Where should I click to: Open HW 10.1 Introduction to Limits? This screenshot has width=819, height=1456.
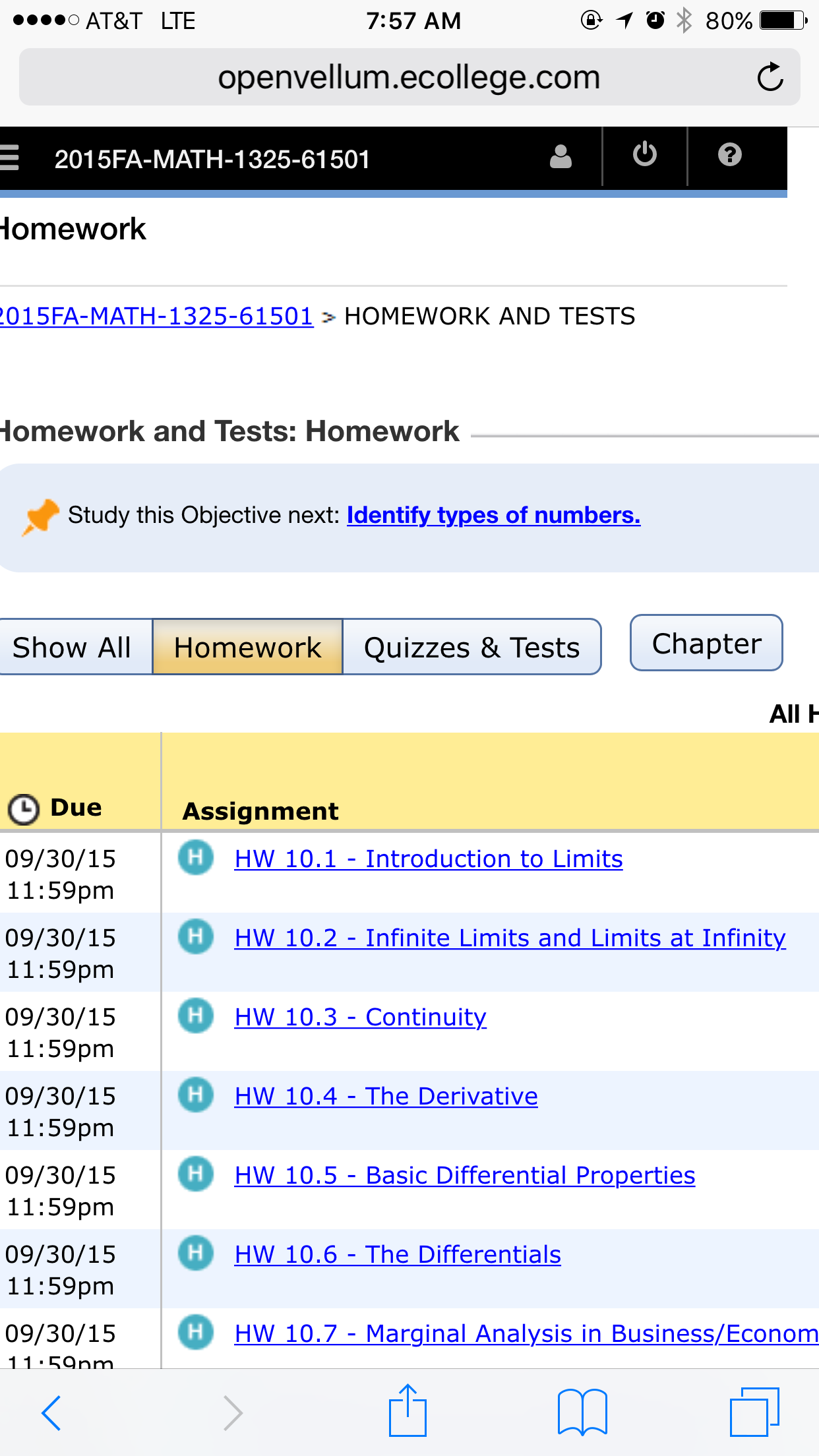(x=429, y=859)
